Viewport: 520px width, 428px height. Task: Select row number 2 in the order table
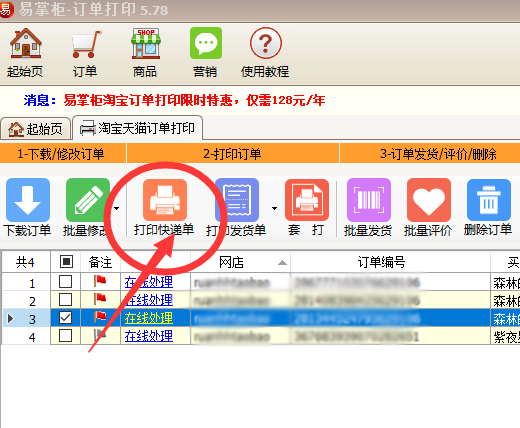(x=32, y=301)
